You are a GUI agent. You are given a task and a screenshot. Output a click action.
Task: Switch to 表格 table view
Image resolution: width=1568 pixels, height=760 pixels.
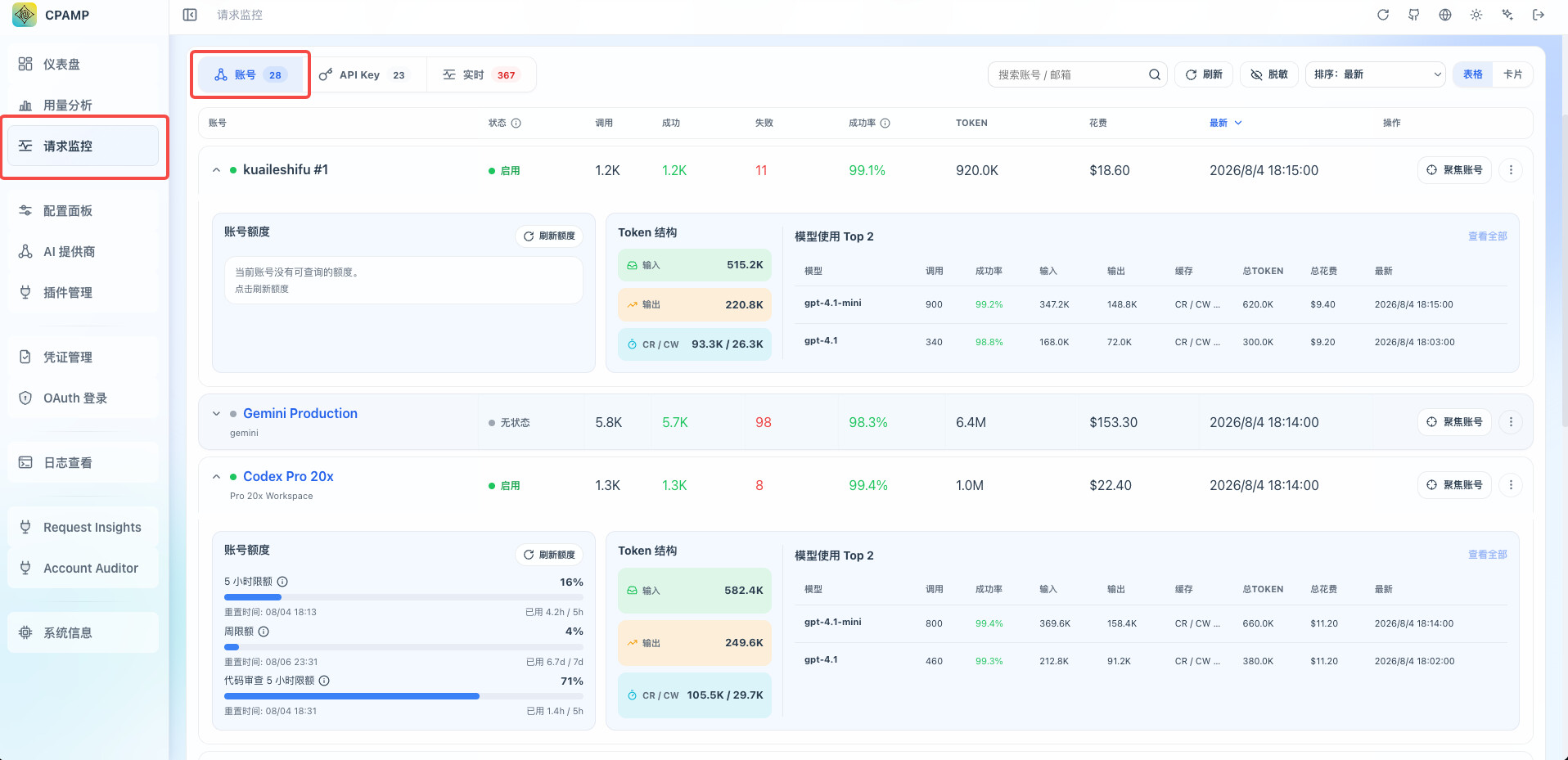tap(1473, 74)
